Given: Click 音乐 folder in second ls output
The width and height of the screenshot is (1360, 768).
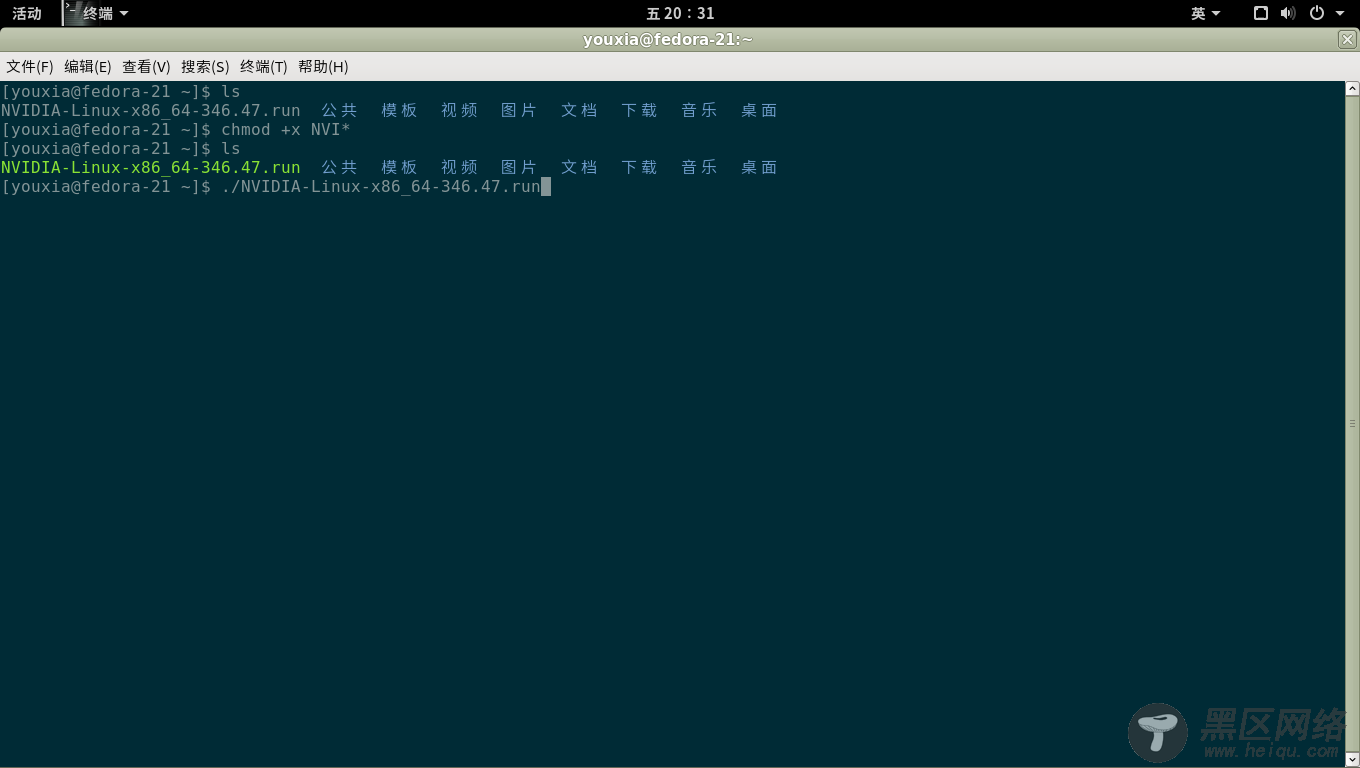Looking at the screenshot, I should [699, 167].
